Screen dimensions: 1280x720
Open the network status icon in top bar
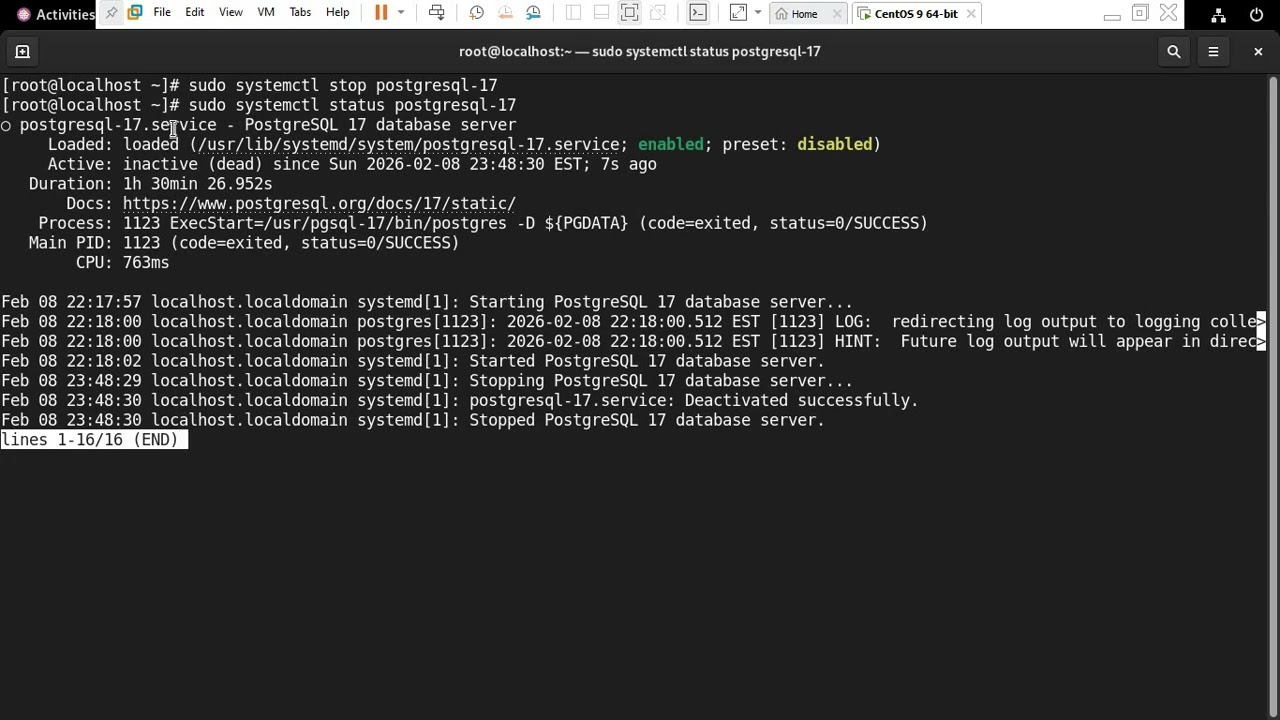[x=1218, y=14]
